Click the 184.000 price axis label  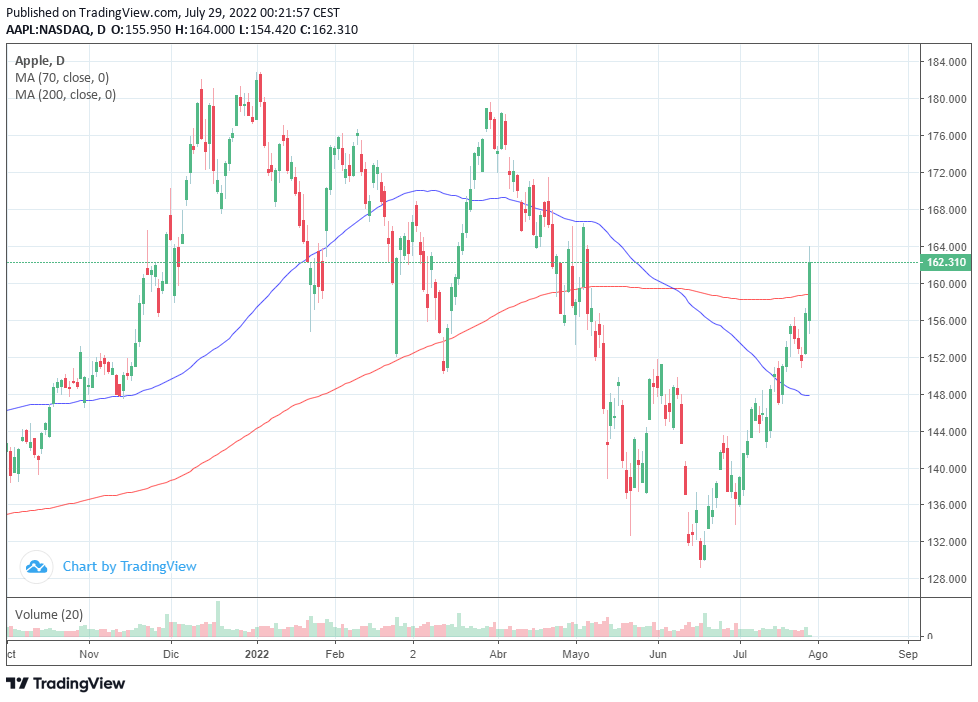pos(947,62)
